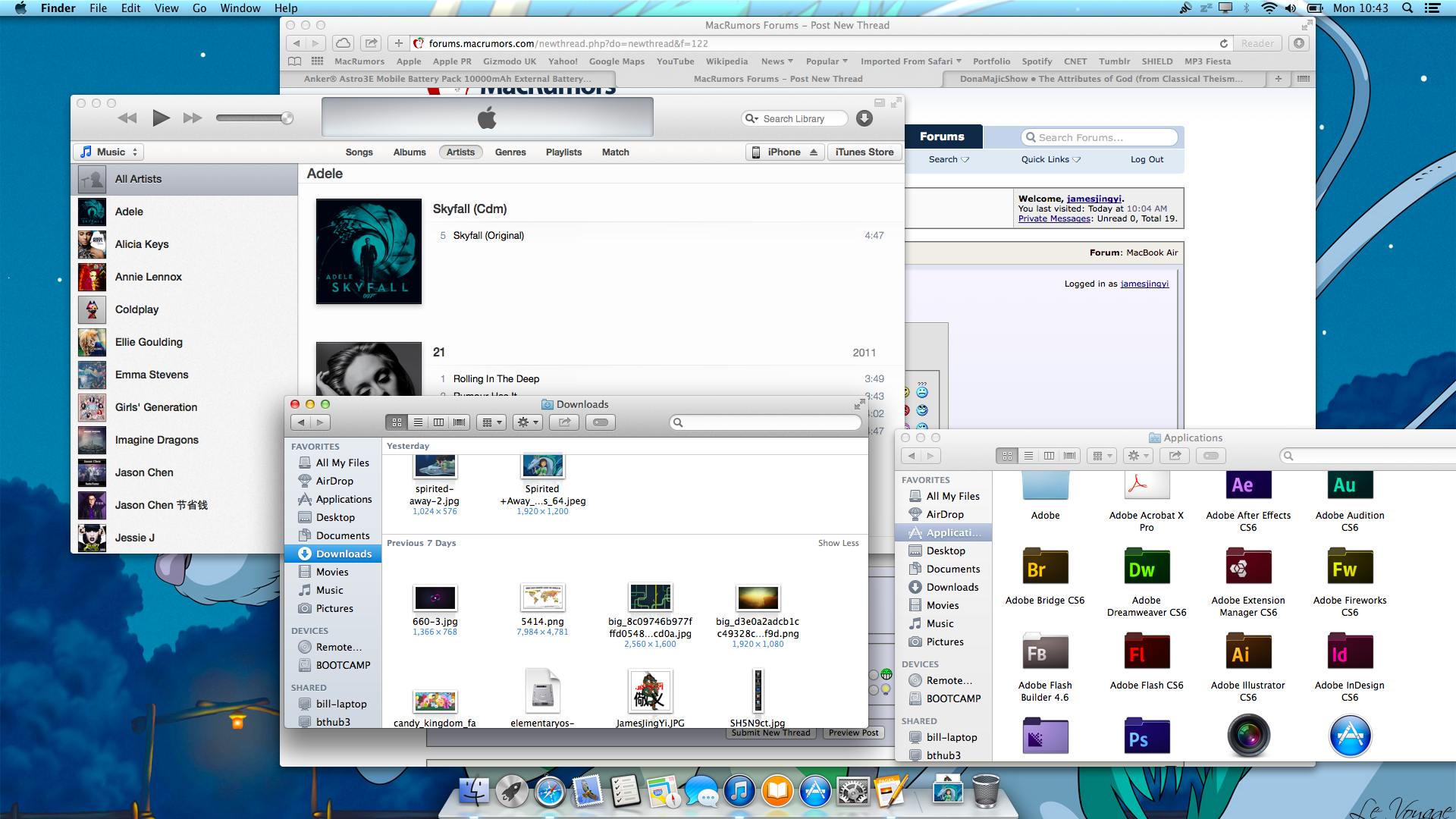Open the Window menu in menu bar
The width and height of the screenshot is (1456, 819).
tap(240, 8)
